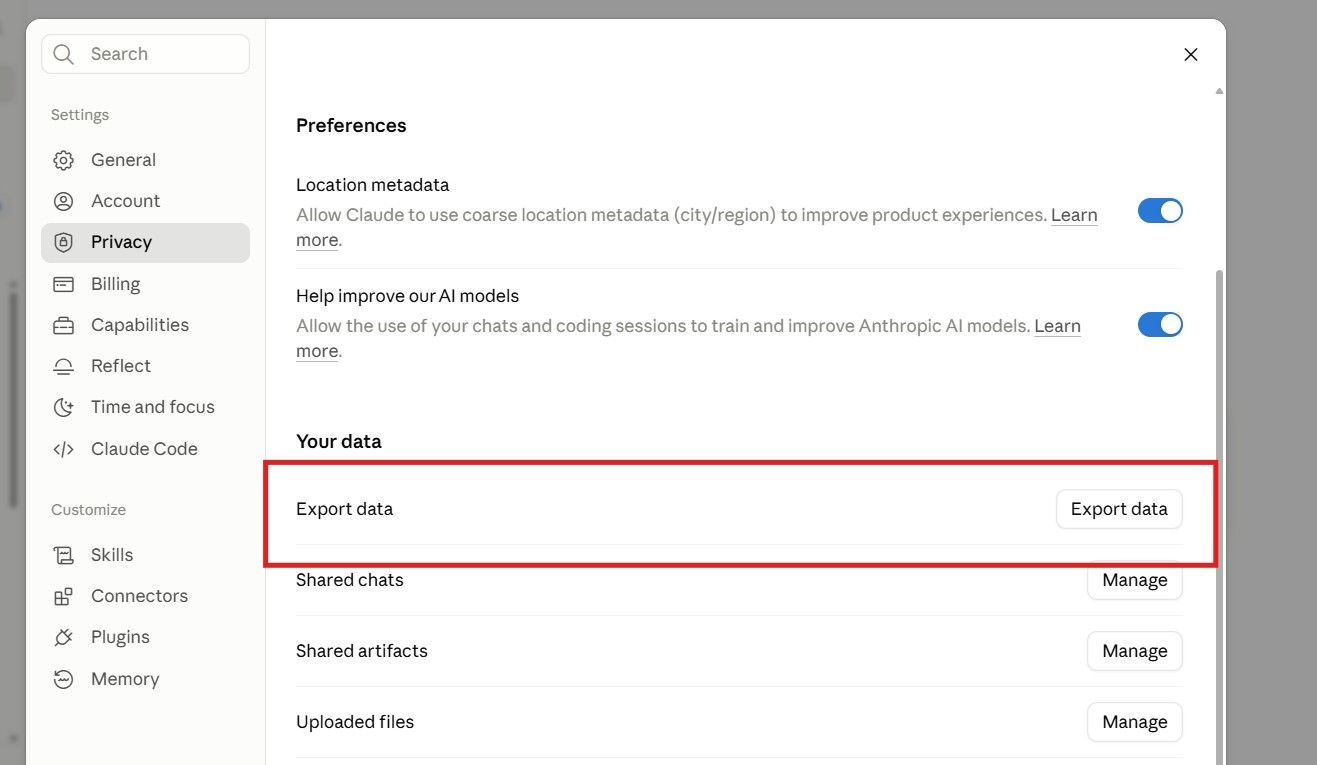Turn off Help improve our AI models
The image size is (1317, 765).
tap(1160, 324)
